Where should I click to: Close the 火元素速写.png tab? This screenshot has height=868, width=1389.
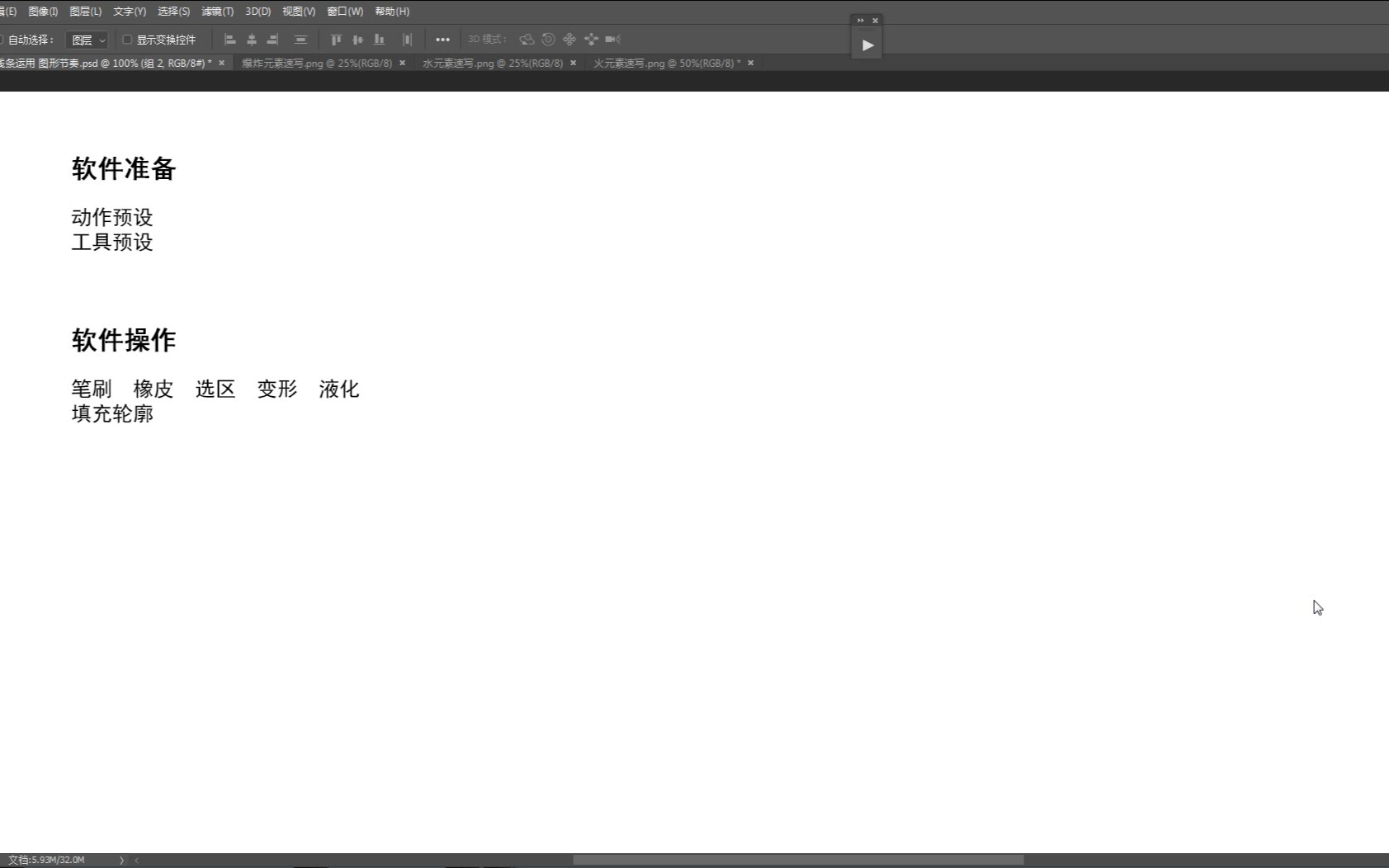click(x=750, y=63)
